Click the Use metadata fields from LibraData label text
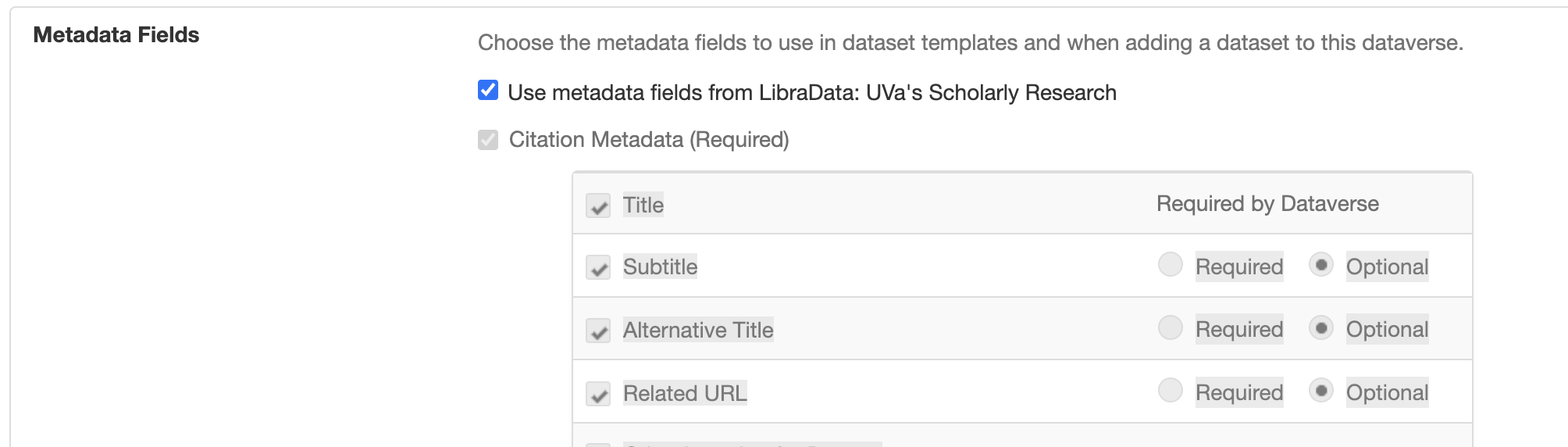This screenshot has height=447, width=1568. (812, 93)
